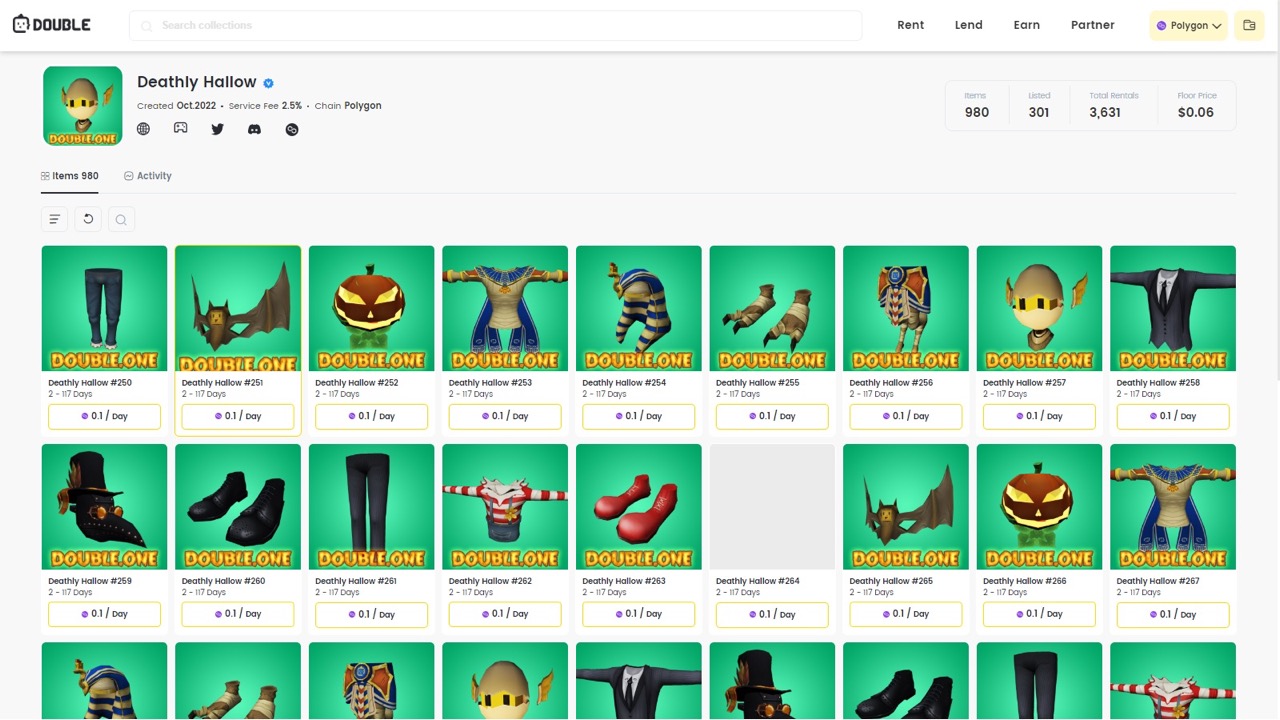Click the game controller icon
Screen dimensions: 1280x720
(180, 129)
